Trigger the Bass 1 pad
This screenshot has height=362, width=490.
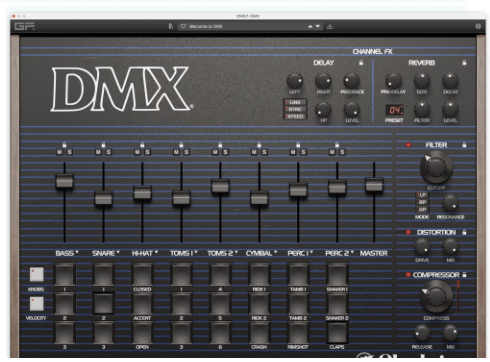(x=64, y=275)
